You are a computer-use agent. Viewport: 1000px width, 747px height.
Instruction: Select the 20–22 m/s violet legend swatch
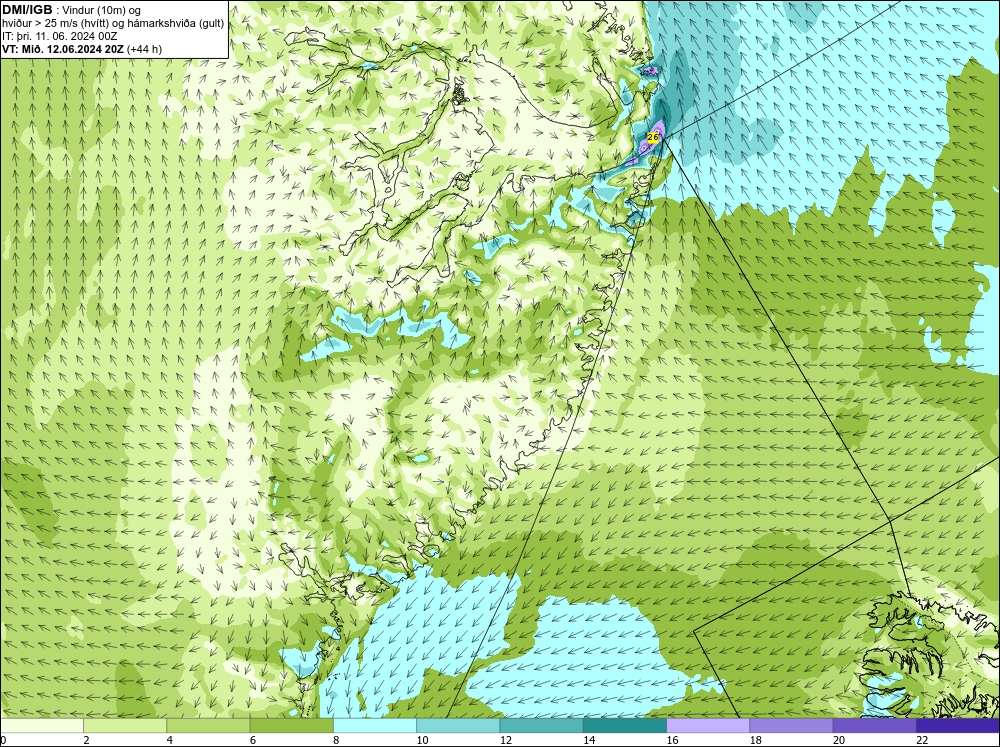pyautogui.click(x=874, y=726)
